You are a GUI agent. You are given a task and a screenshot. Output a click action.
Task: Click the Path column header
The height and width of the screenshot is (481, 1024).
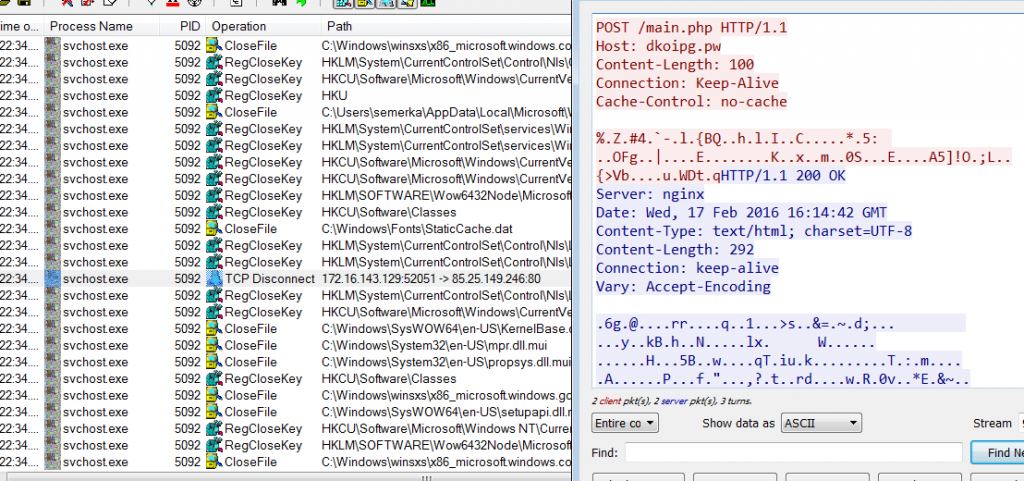(x=340, y=26)
